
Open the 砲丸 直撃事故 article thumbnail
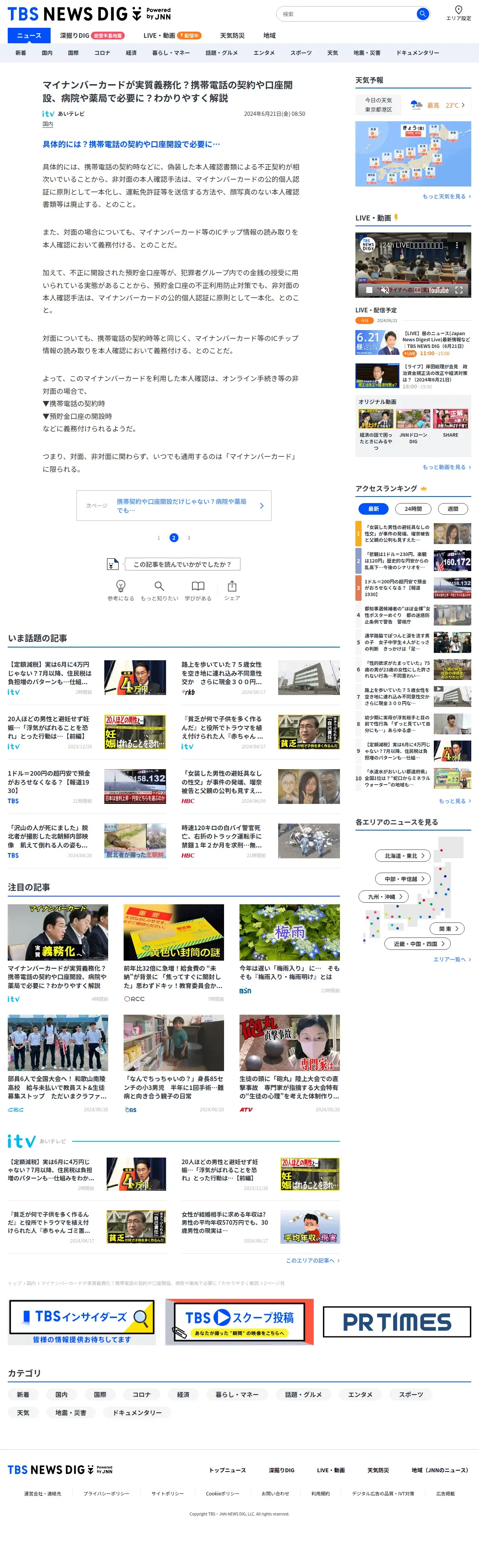(290, 1042)
